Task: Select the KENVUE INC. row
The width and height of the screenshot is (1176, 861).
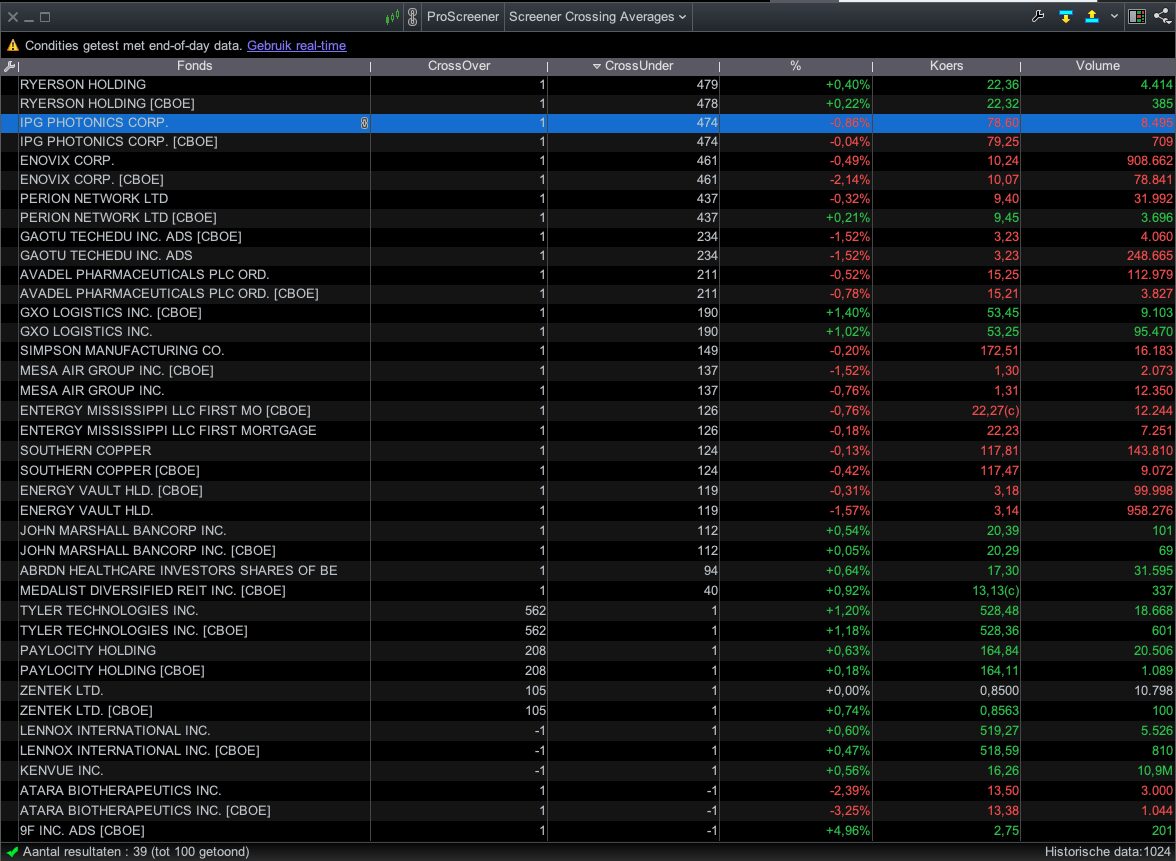Action: tap(588, 771)
